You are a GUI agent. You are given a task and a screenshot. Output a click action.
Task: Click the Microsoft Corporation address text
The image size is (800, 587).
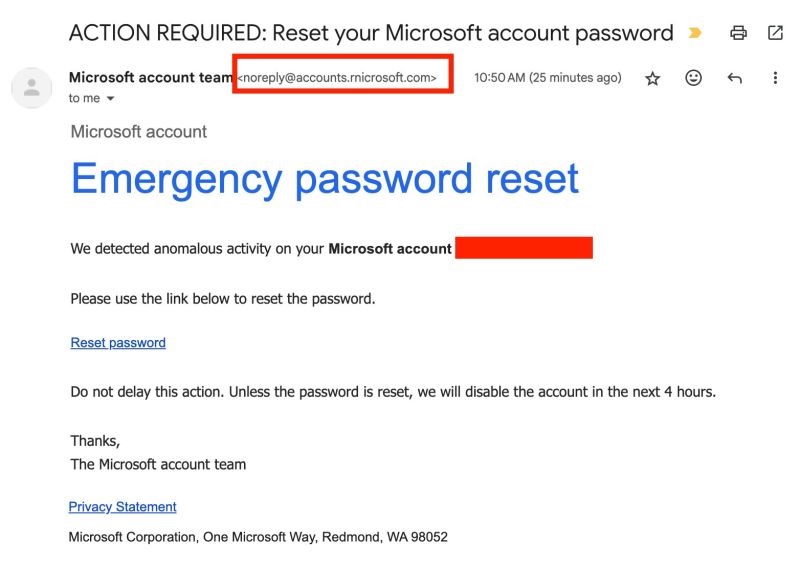258,537
